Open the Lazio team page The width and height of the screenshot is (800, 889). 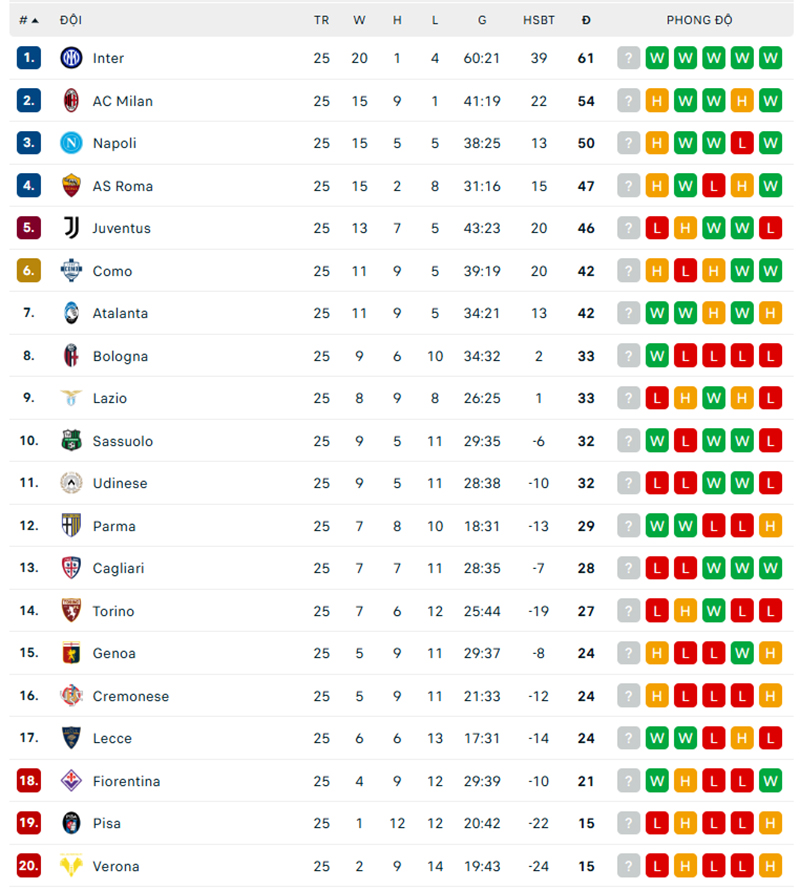coord(110,398)
